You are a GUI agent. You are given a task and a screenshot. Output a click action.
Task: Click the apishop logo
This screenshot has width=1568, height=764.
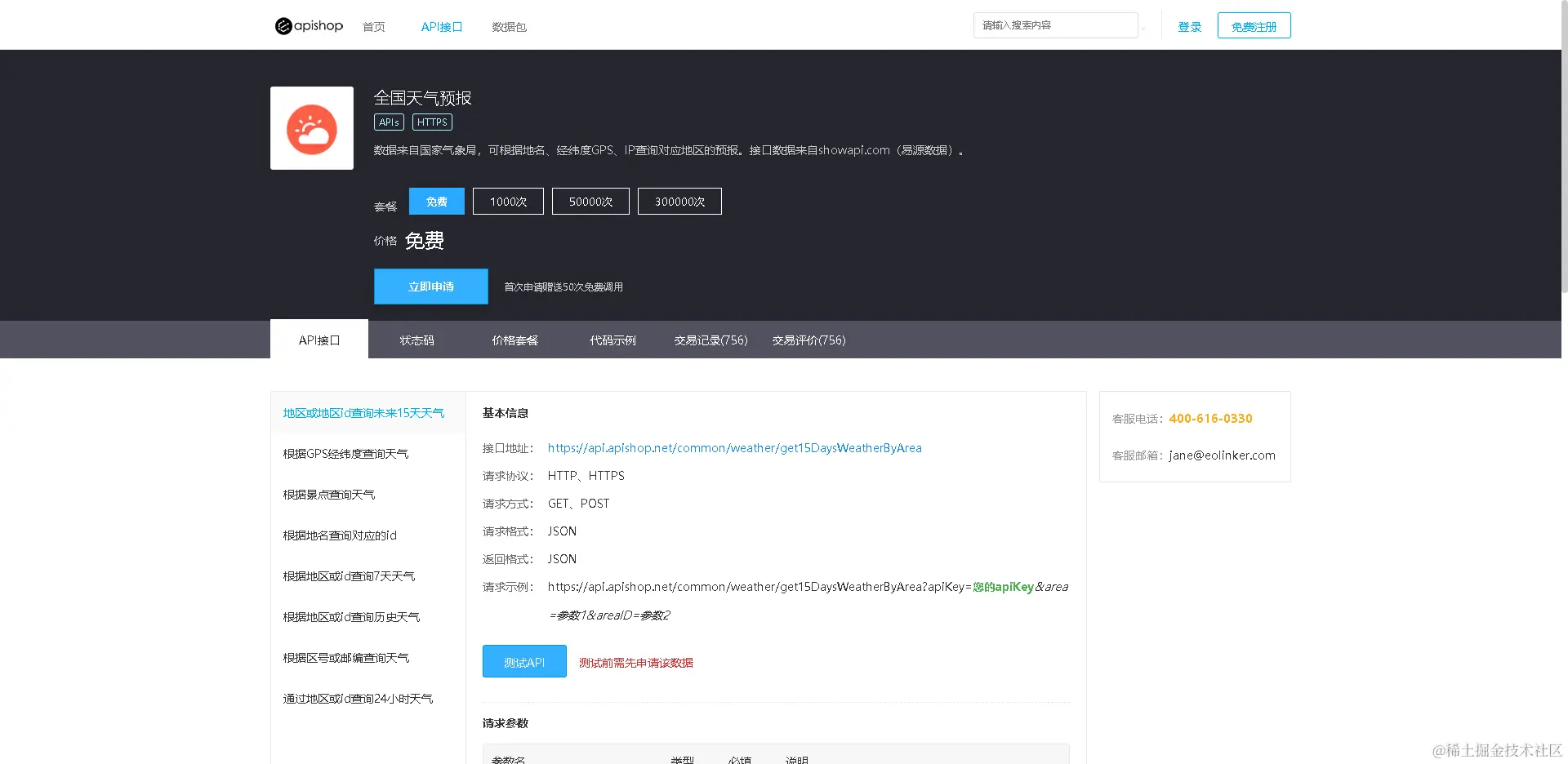point(309,26)
